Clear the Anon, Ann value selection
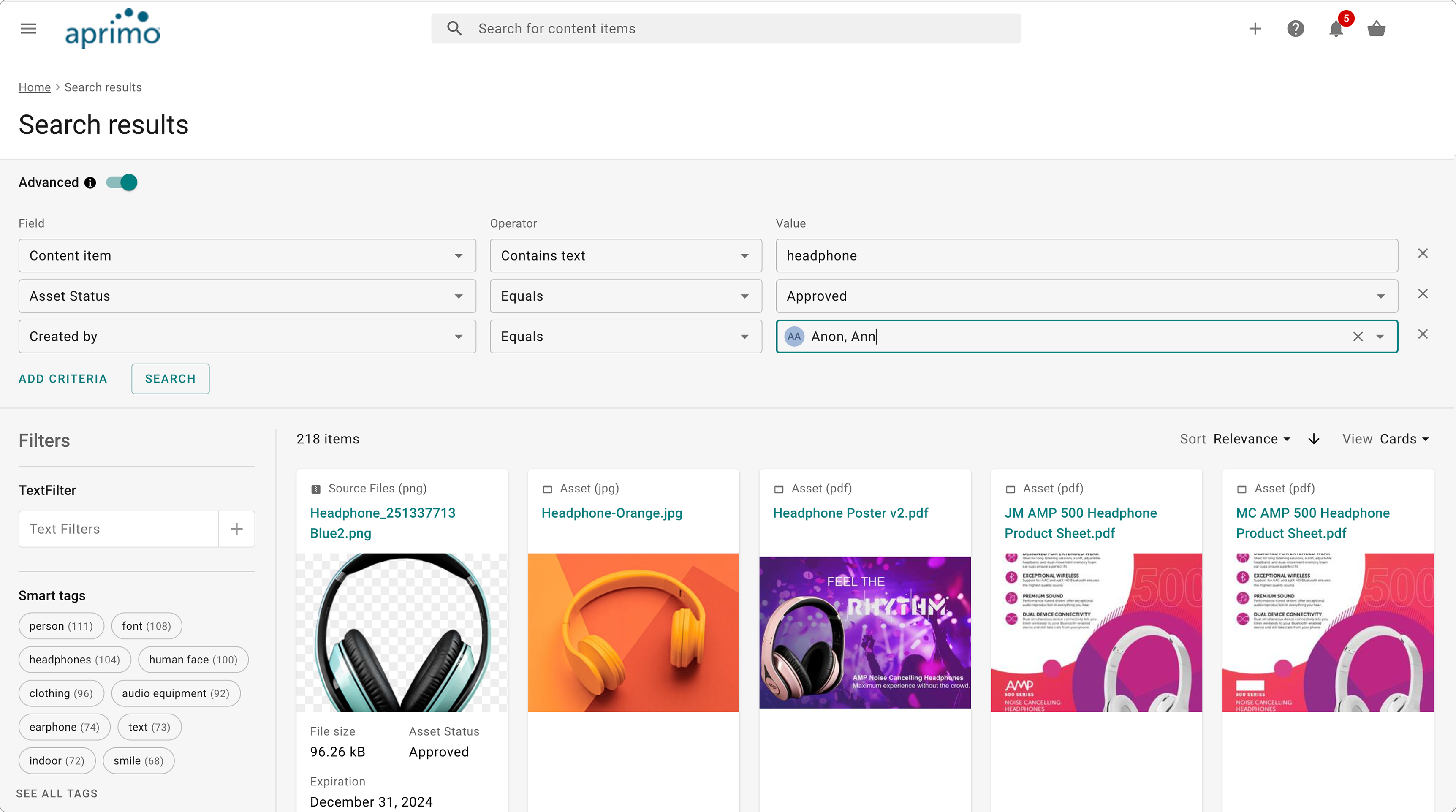Screen dimensions: 1456x812 (x=1359, y=336)
